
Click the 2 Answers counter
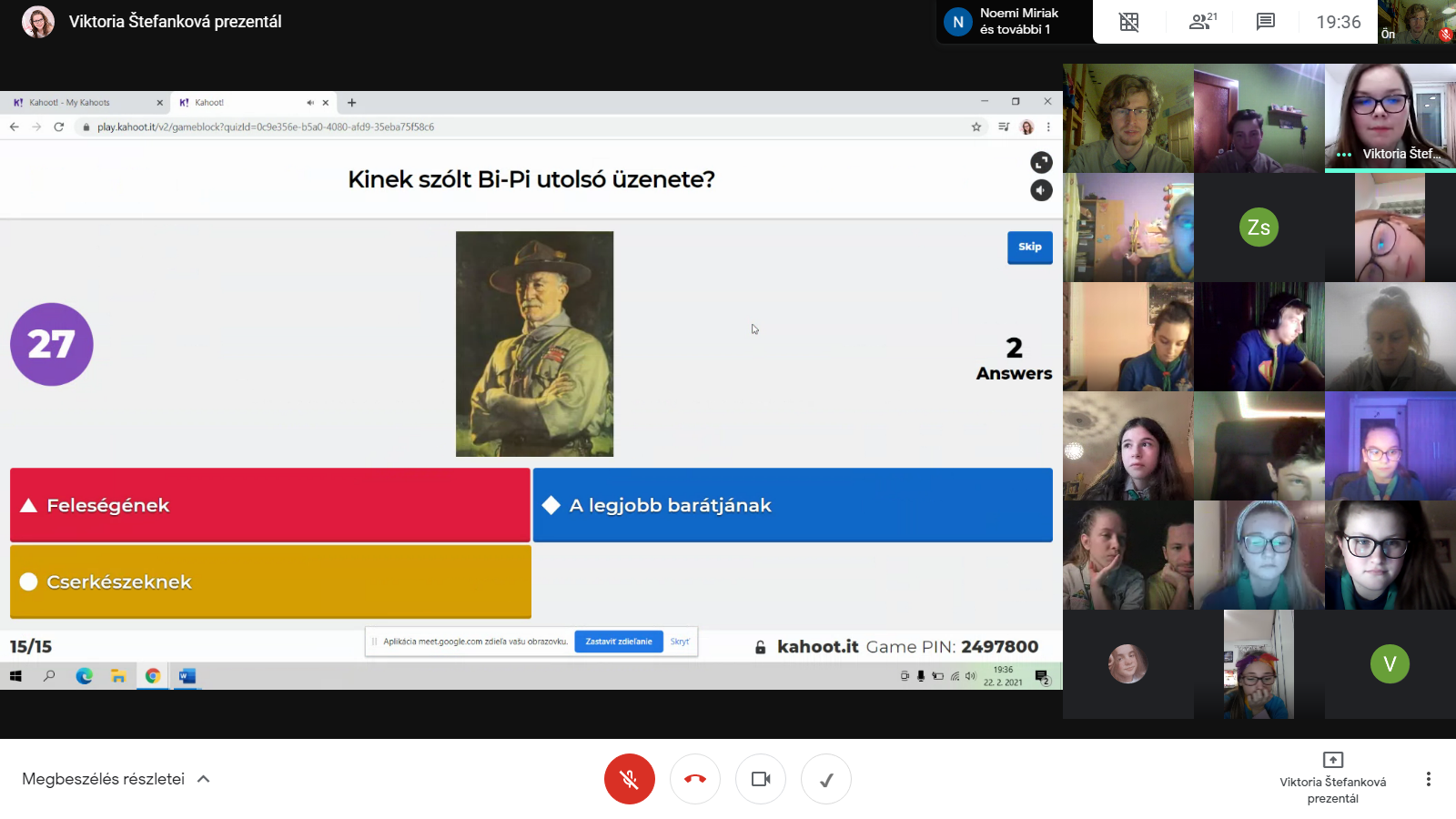click(x=1014, y=359)
